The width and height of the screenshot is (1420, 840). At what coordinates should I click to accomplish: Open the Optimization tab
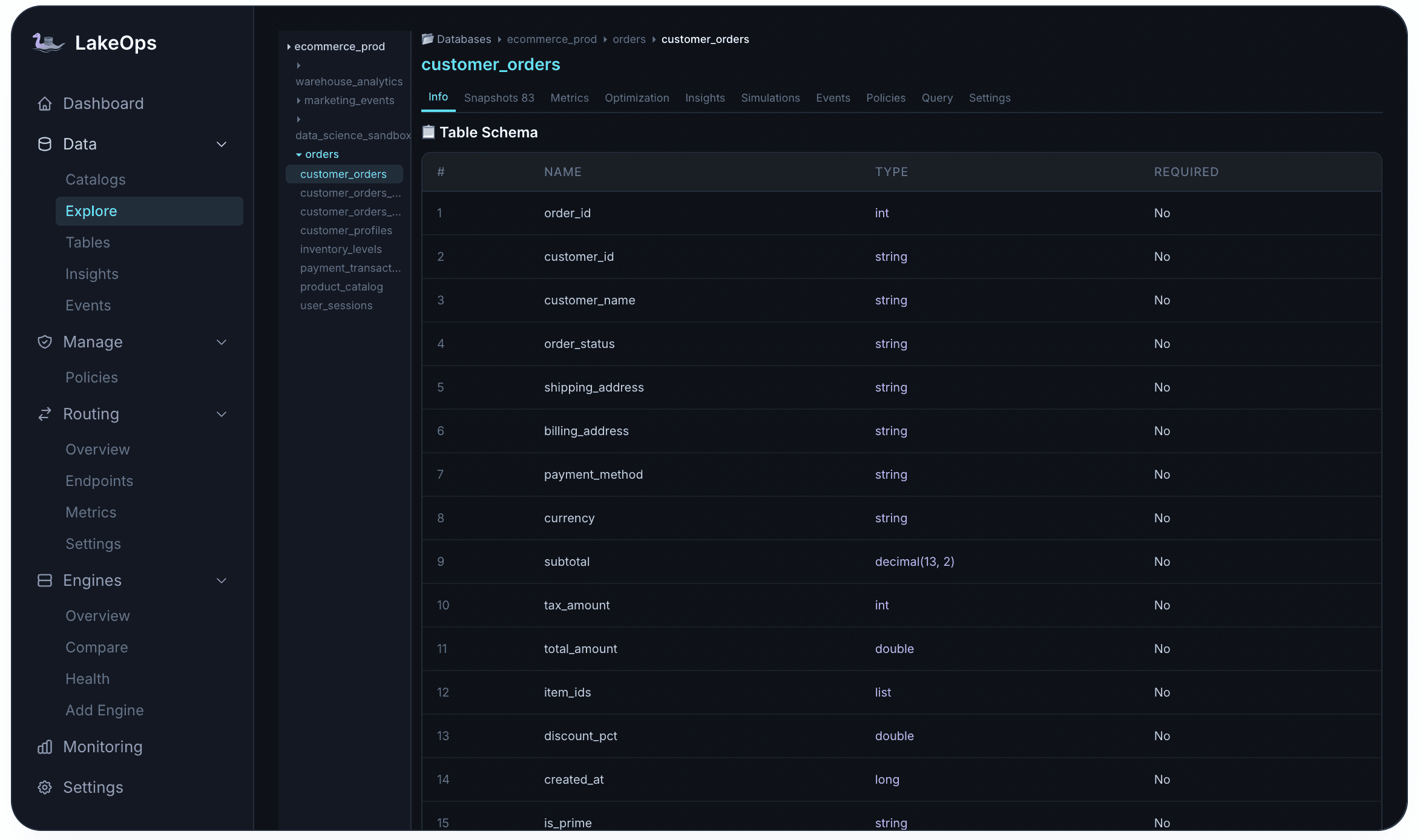point(637,98)
